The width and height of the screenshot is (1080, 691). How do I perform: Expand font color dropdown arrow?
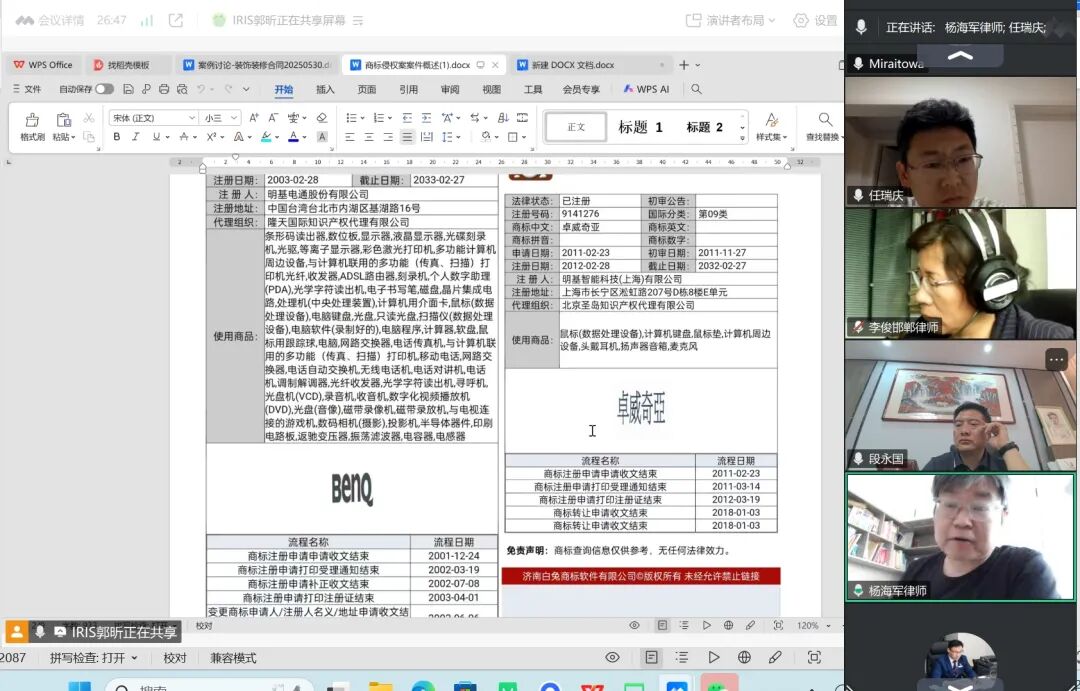pos(304,138)
